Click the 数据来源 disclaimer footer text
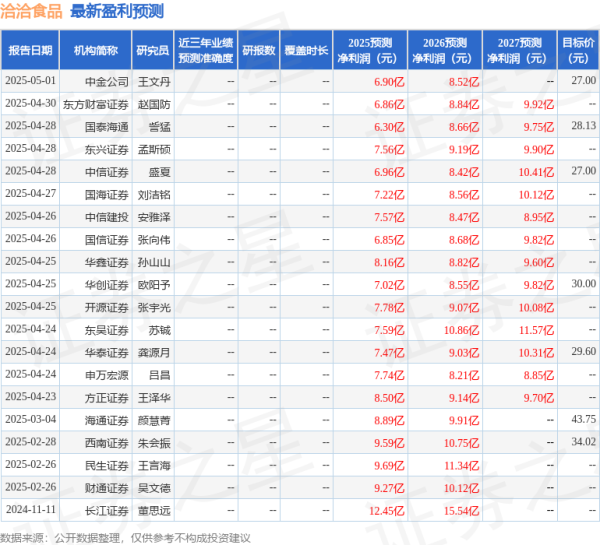 125,536
